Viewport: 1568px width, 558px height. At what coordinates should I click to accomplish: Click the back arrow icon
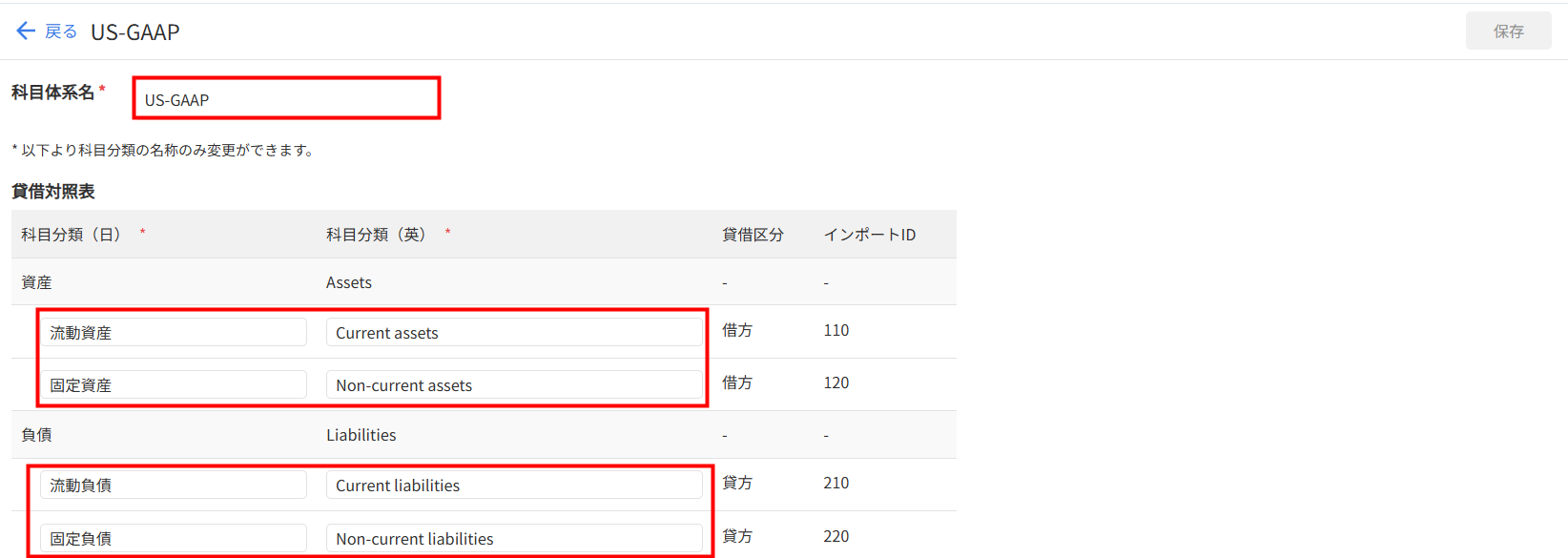tap(26, 31)
